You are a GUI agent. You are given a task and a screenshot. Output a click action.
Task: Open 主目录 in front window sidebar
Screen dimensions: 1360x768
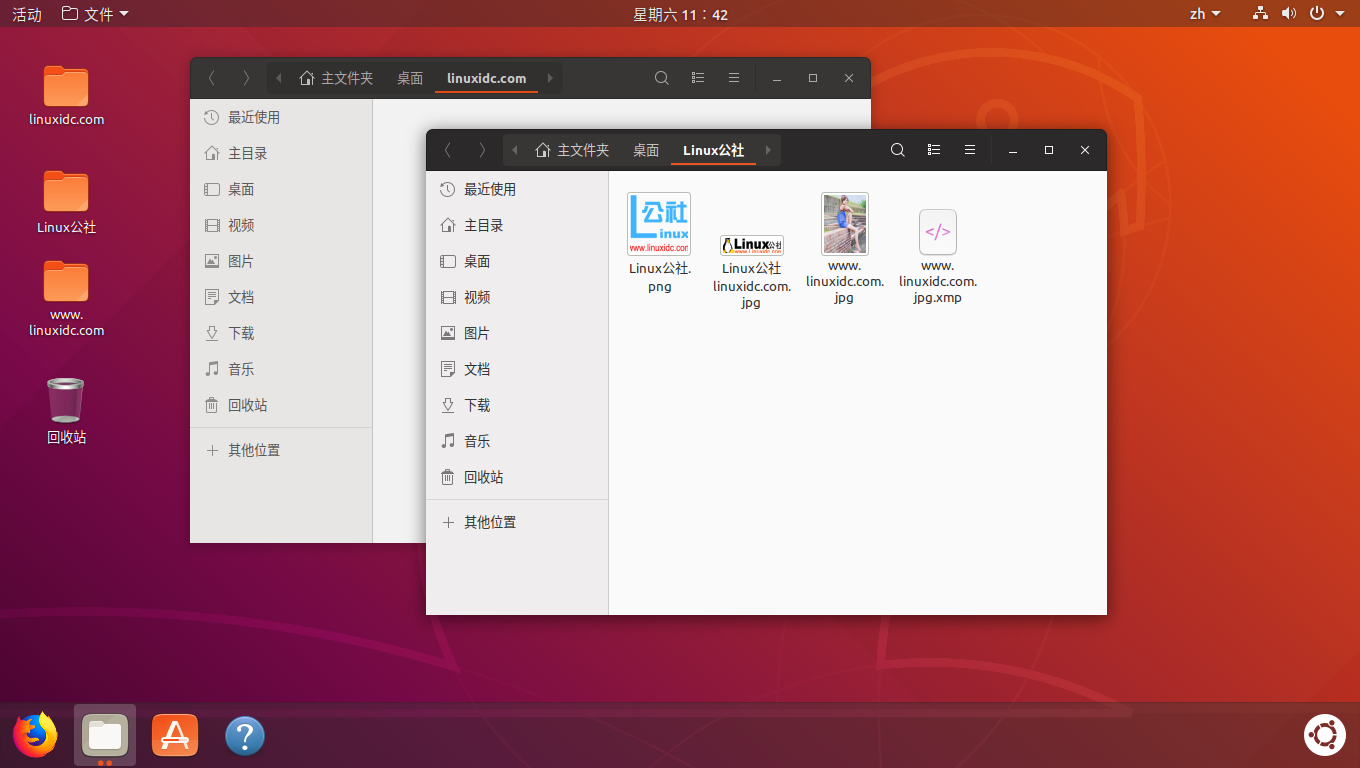pos(517,225)
